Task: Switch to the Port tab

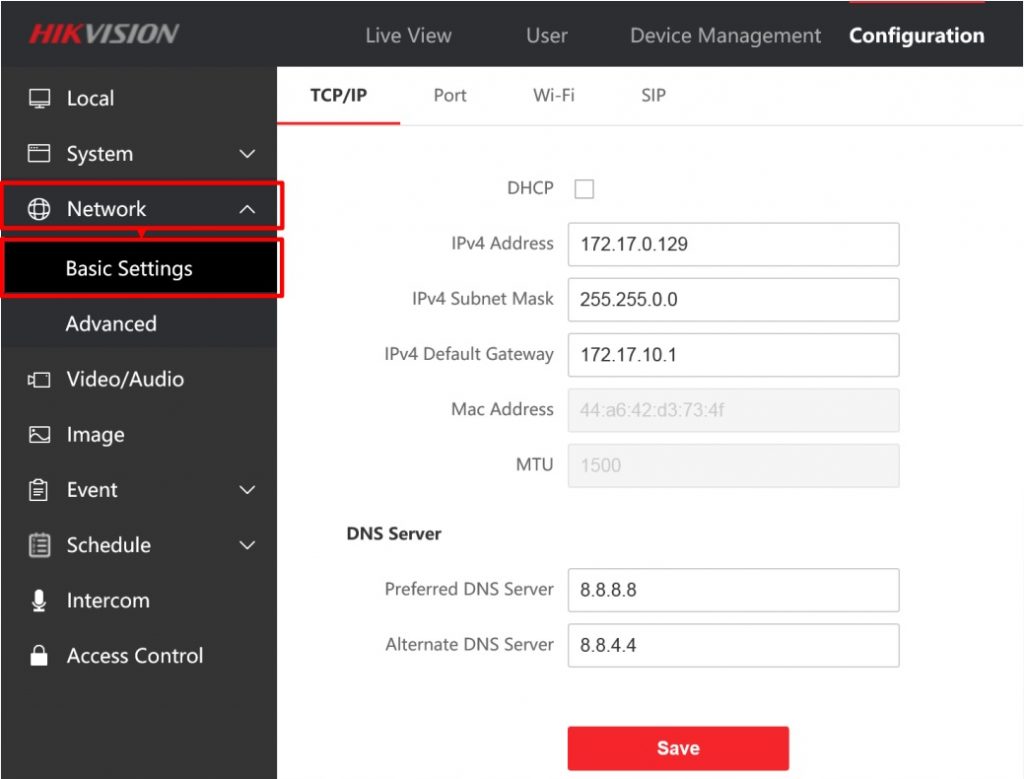Action: (450, 95)
